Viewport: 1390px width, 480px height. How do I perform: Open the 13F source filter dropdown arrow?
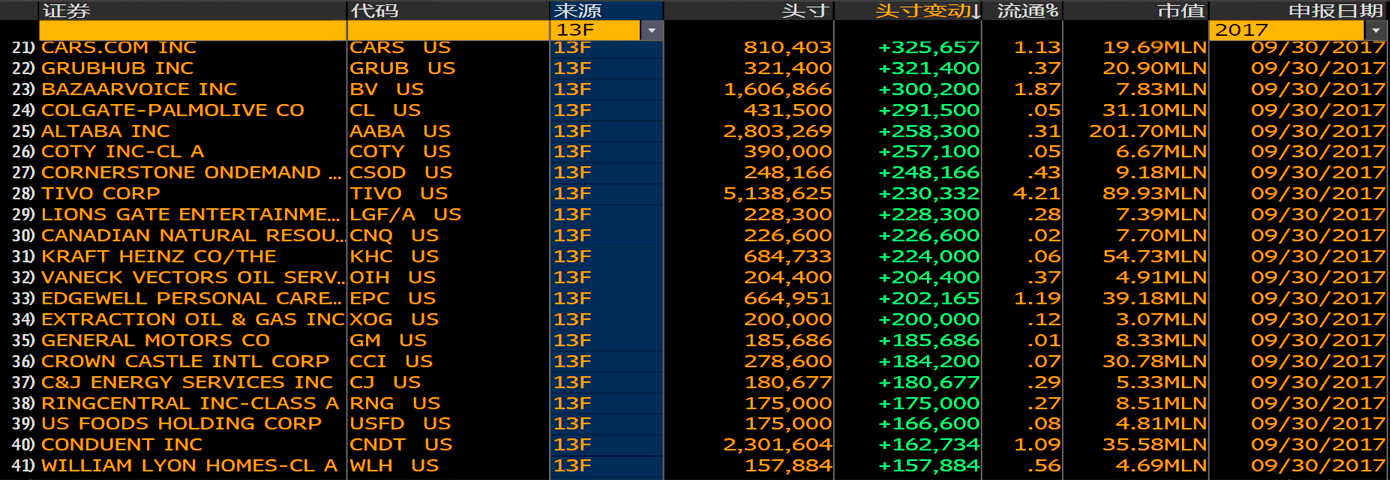(652, 31)
